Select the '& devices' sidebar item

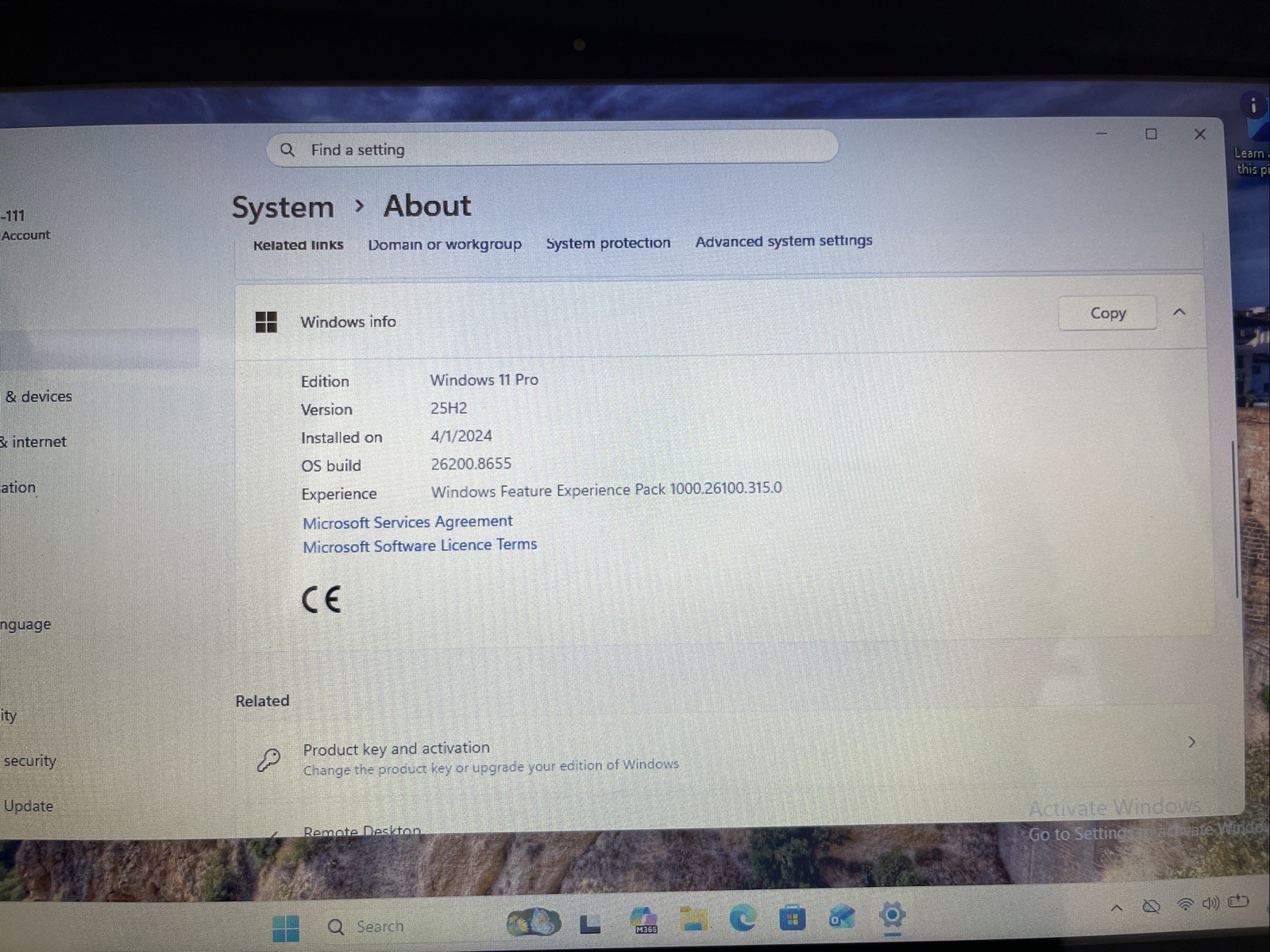pos(39,396)
